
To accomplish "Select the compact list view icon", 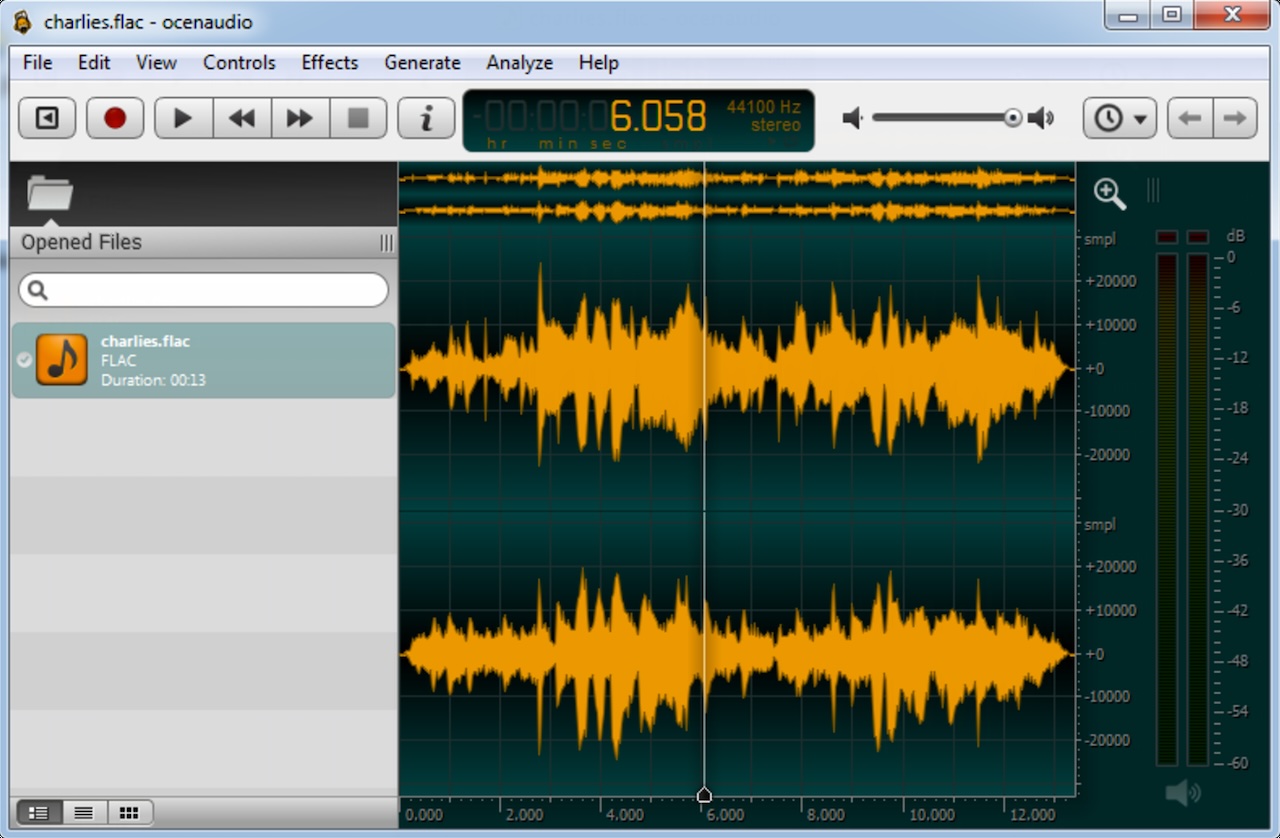I will pyautogui.click(x=83, y=812).
